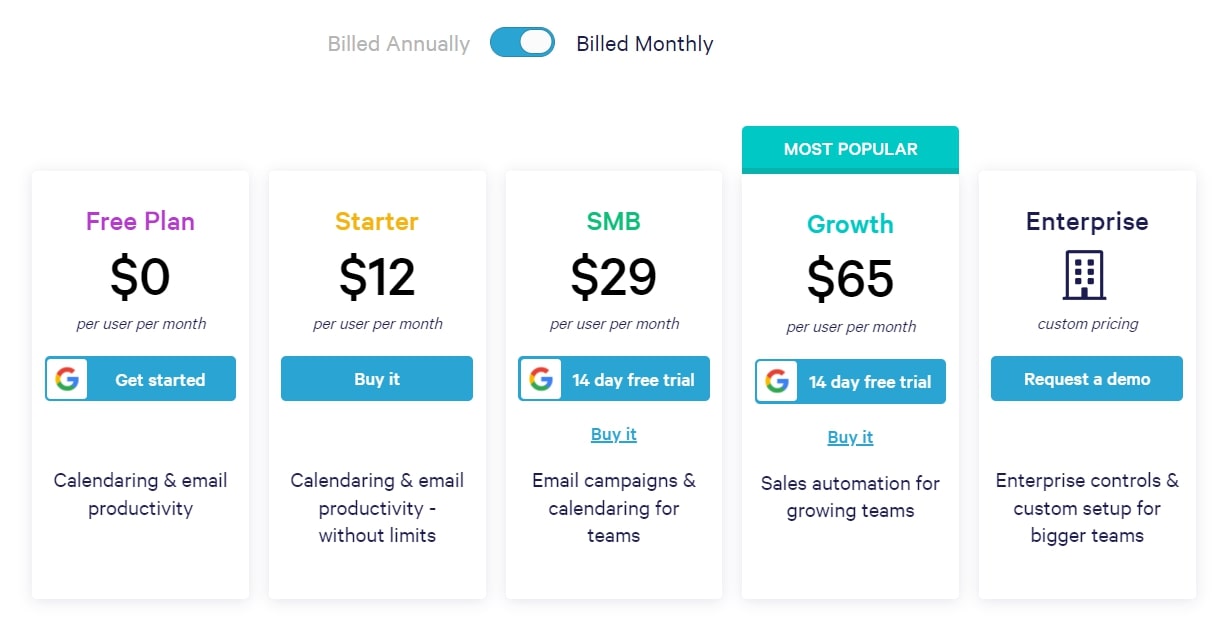Image resolution: width=1232 pixels, height=622 pixels.
Task: Open the Buy it link under Growth
Action: pyautogui.click(x=850, y=437)
